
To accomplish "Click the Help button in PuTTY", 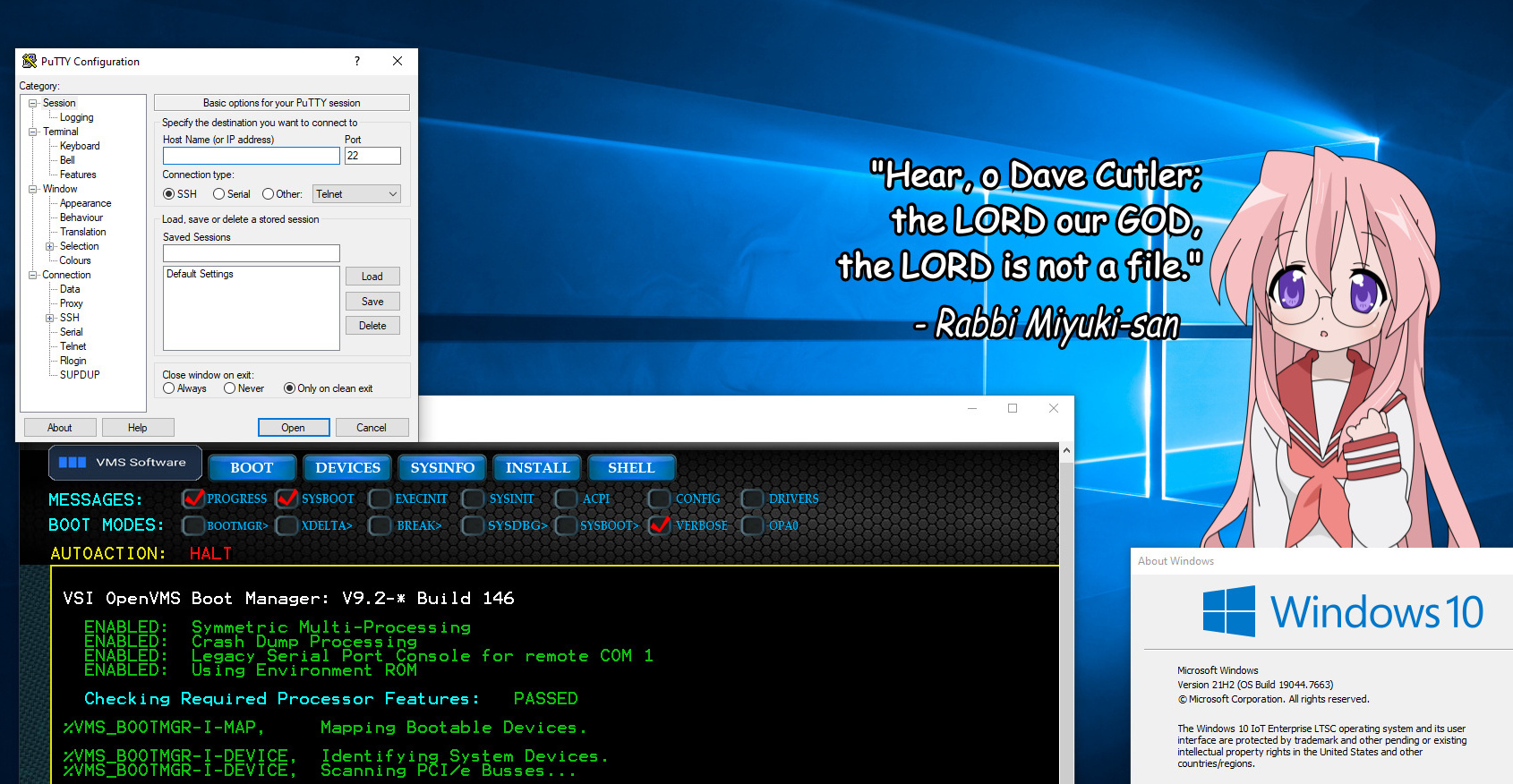I will (137, 428).
